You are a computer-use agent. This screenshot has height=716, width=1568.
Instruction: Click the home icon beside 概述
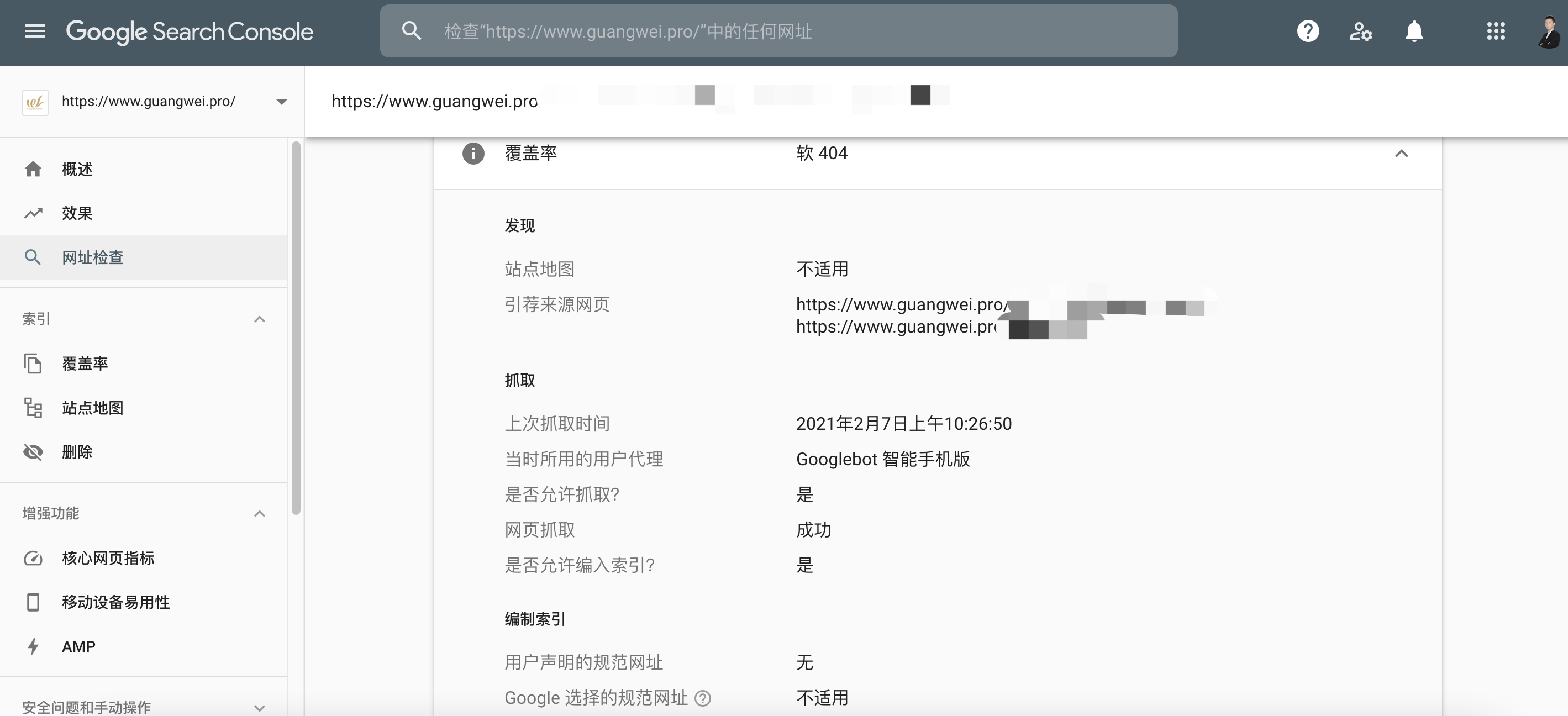pyautogui.click(x=33, y=169)
